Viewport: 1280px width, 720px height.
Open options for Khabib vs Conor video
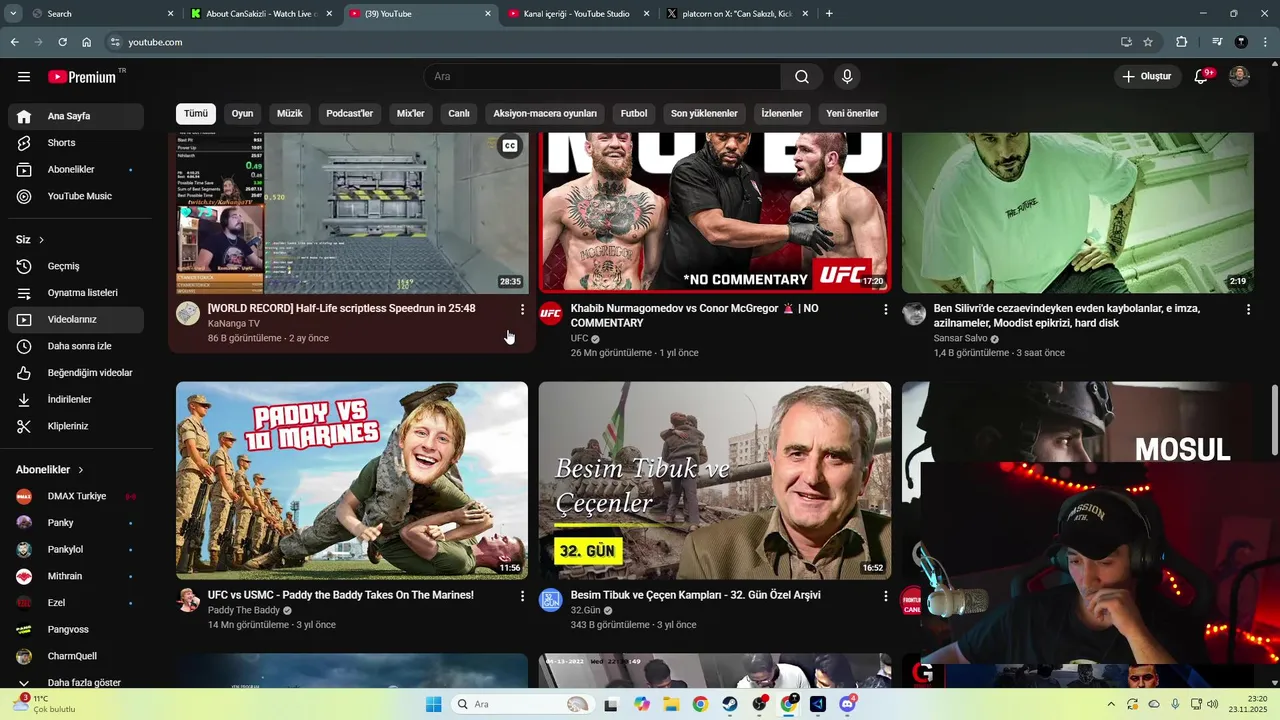(885, 310)
